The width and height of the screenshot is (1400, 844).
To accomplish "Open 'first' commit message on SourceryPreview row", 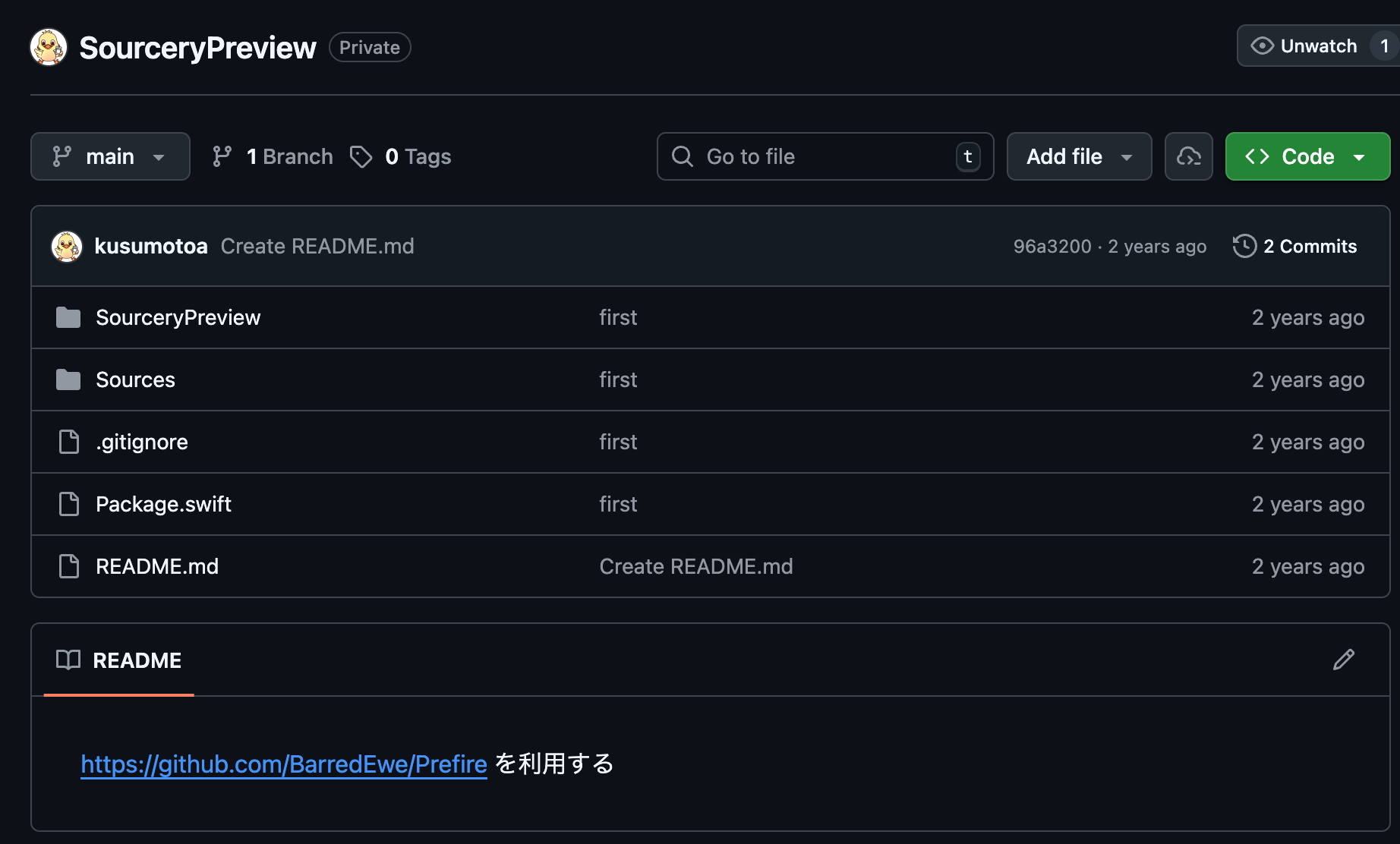I will tap(618, 317).
